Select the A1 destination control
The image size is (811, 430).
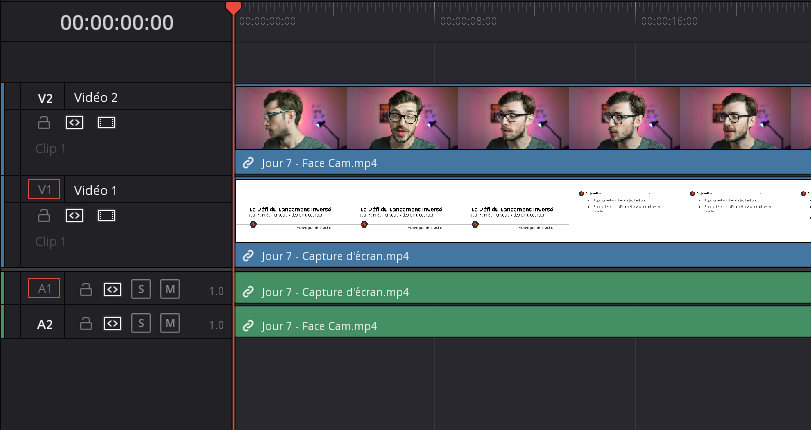tap(44, 288)
